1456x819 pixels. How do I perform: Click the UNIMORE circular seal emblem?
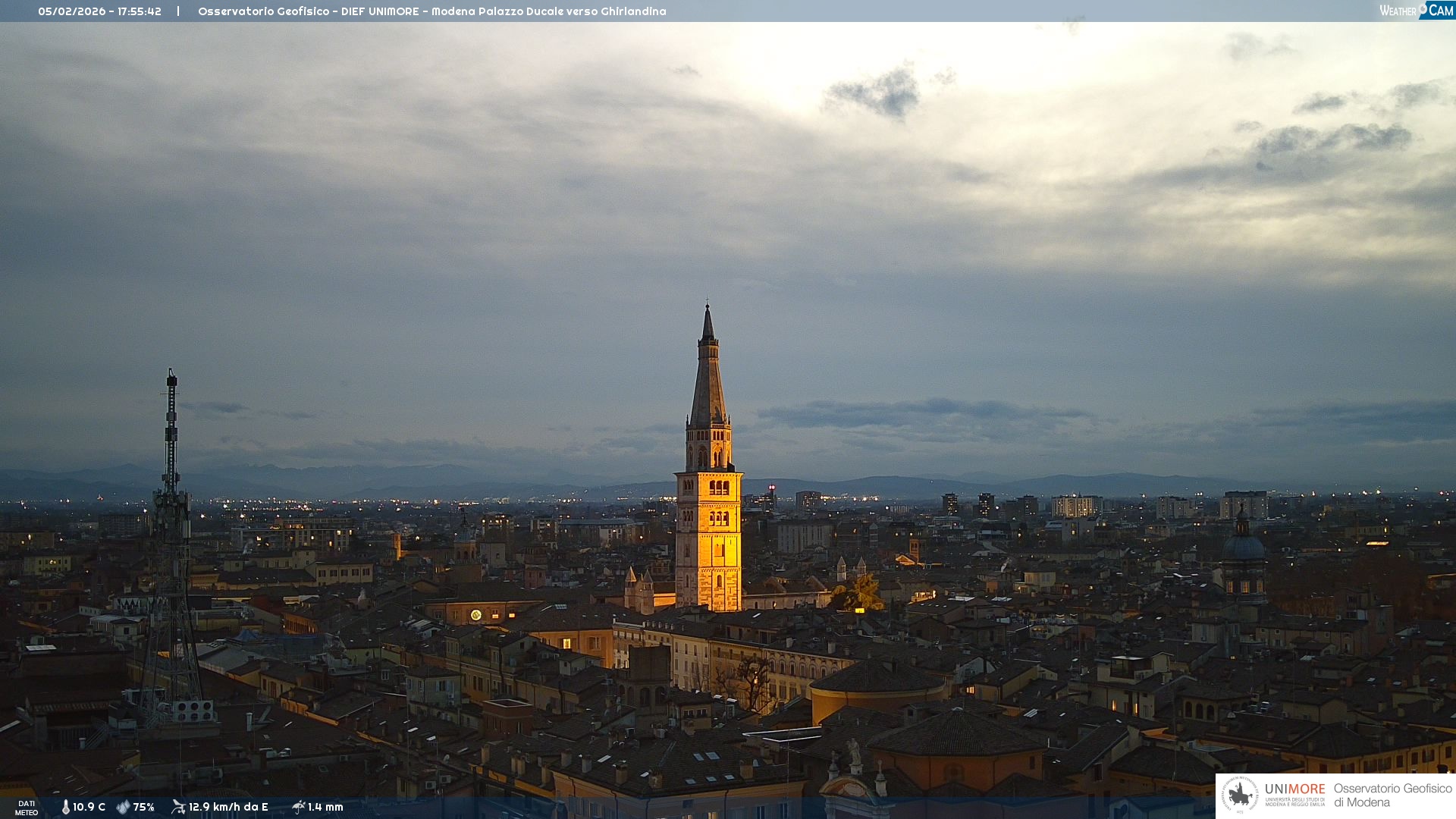[x=1240, y=795]
